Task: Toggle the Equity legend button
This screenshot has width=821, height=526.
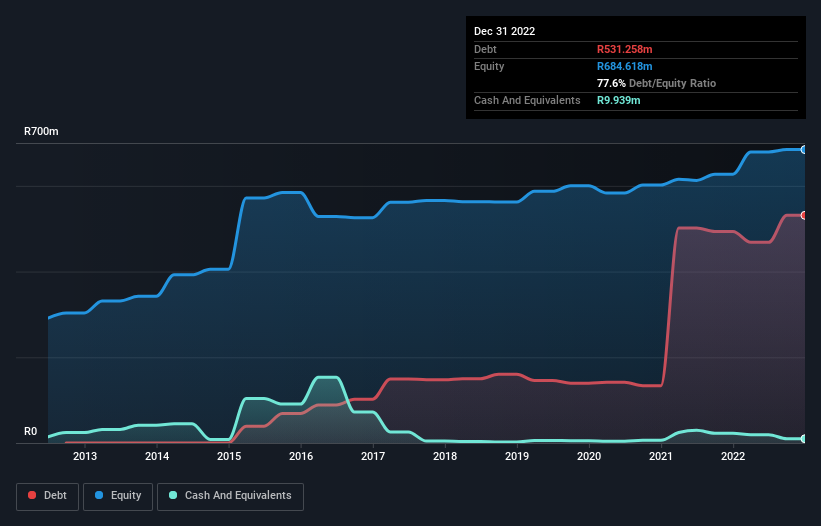Action: coord(118,496)
